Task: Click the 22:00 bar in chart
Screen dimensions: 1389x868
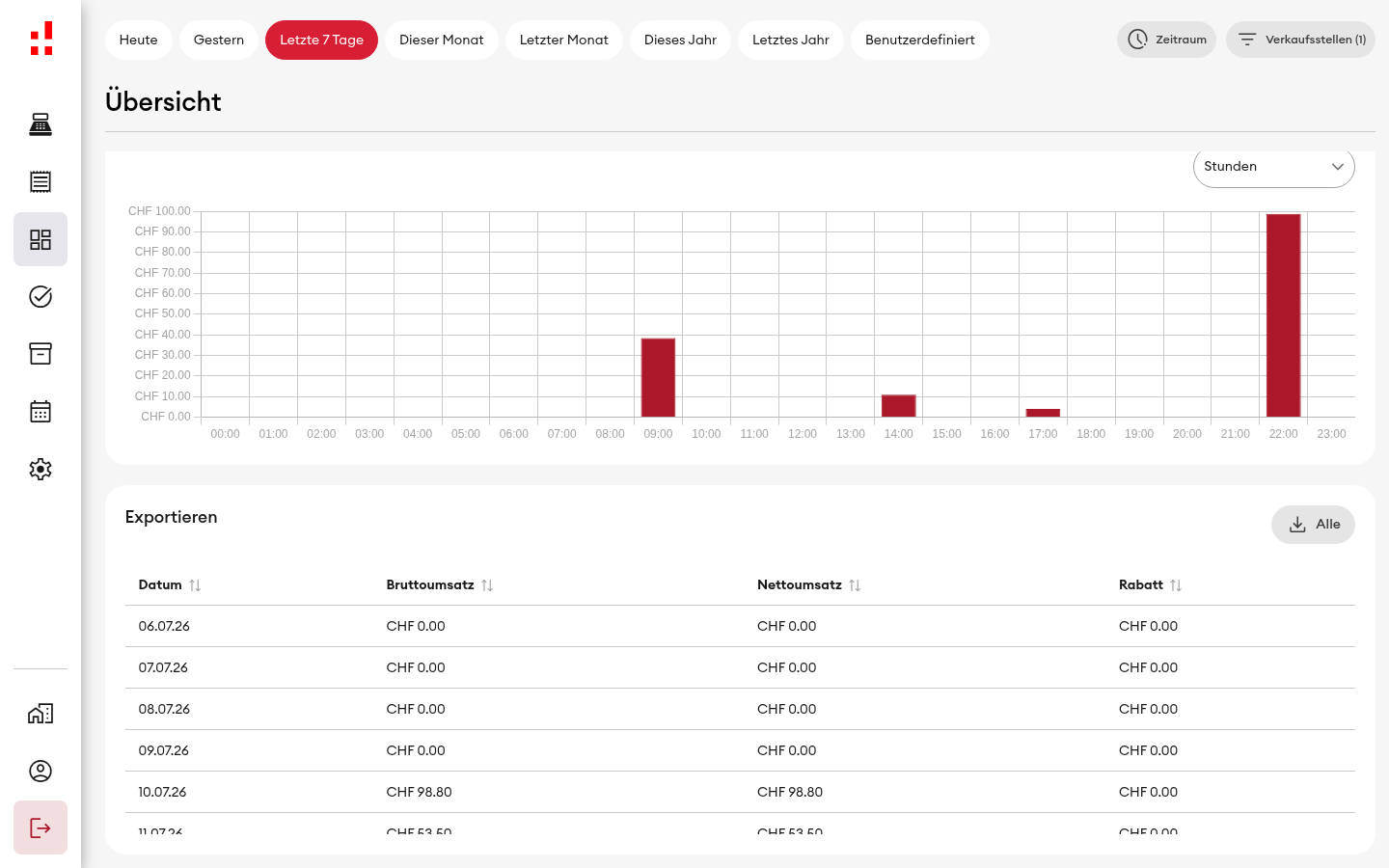Action: point(1284,315)
